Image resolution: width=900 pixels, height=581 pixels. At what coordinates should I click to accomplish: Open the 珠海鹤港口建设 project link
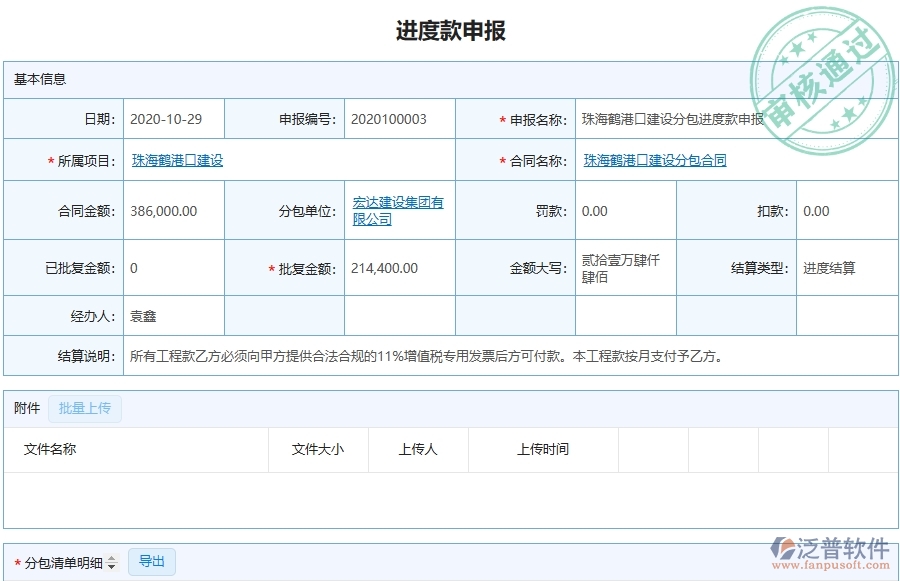point(178,159)
